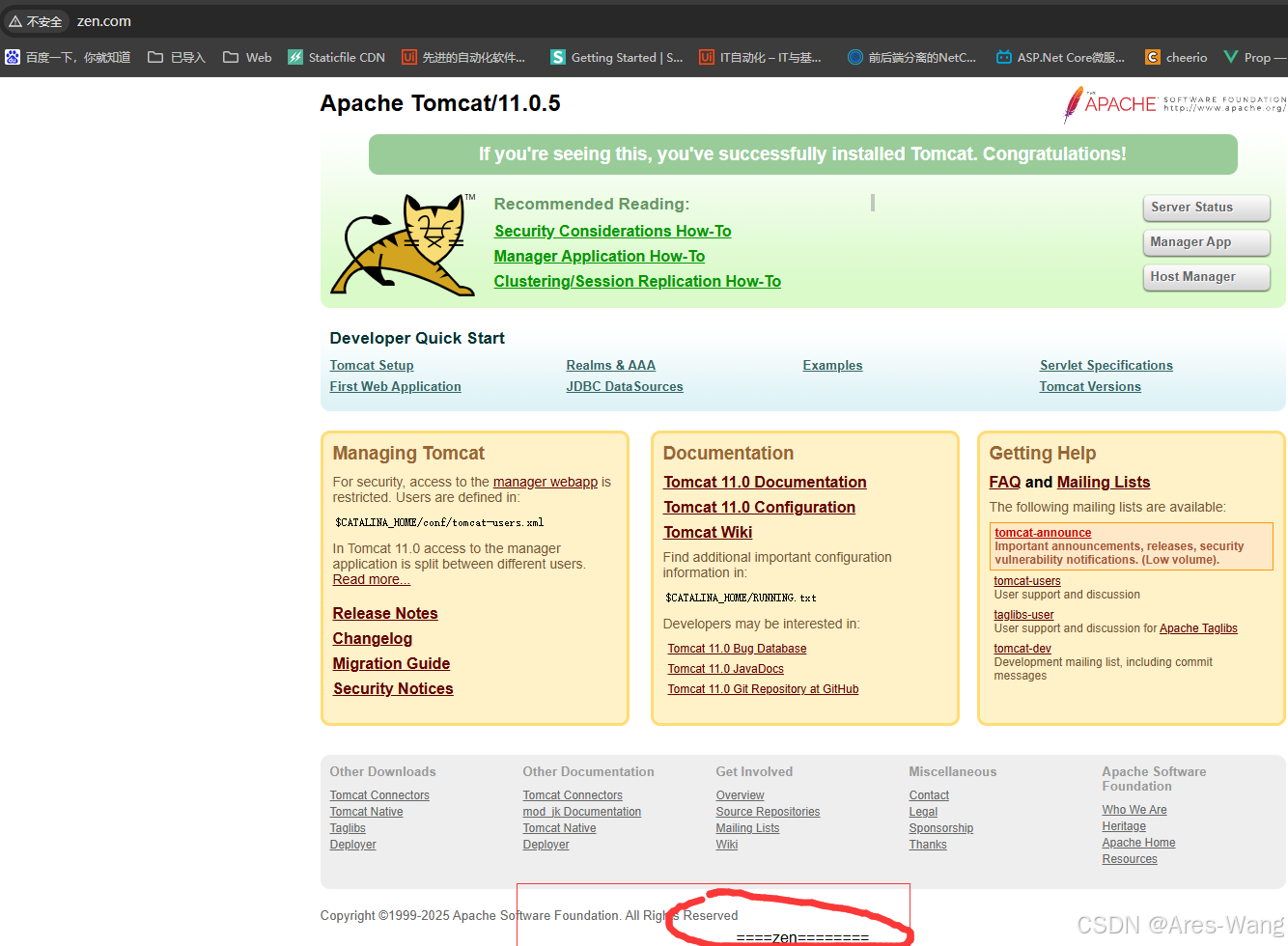
Task: Open tomcat-announce mailing list
Action: click(1043, 533)
